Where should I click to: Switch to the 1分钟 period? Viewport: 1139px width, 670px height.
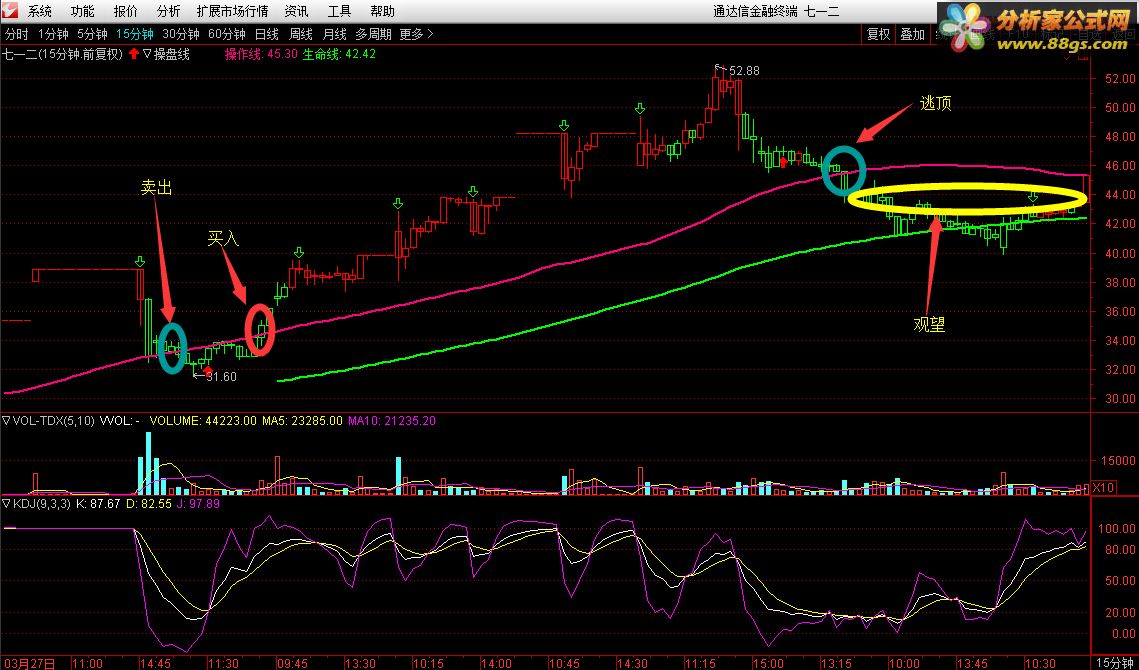[53, 34]
